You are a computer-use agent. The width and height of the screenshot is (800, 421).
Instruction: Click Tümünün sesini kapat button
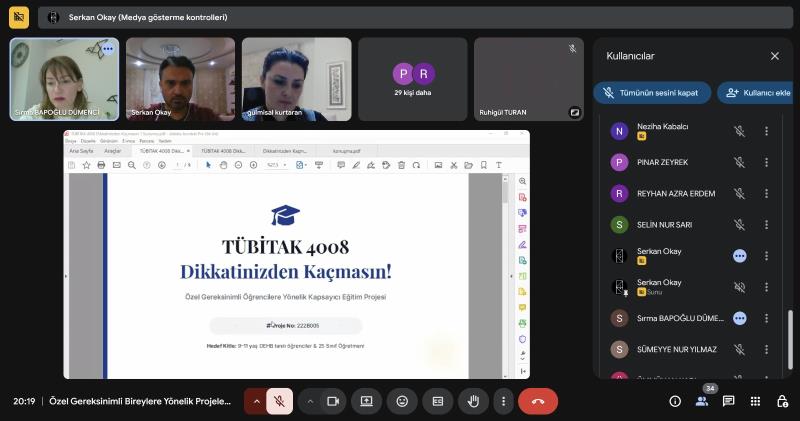coord(653,93)
